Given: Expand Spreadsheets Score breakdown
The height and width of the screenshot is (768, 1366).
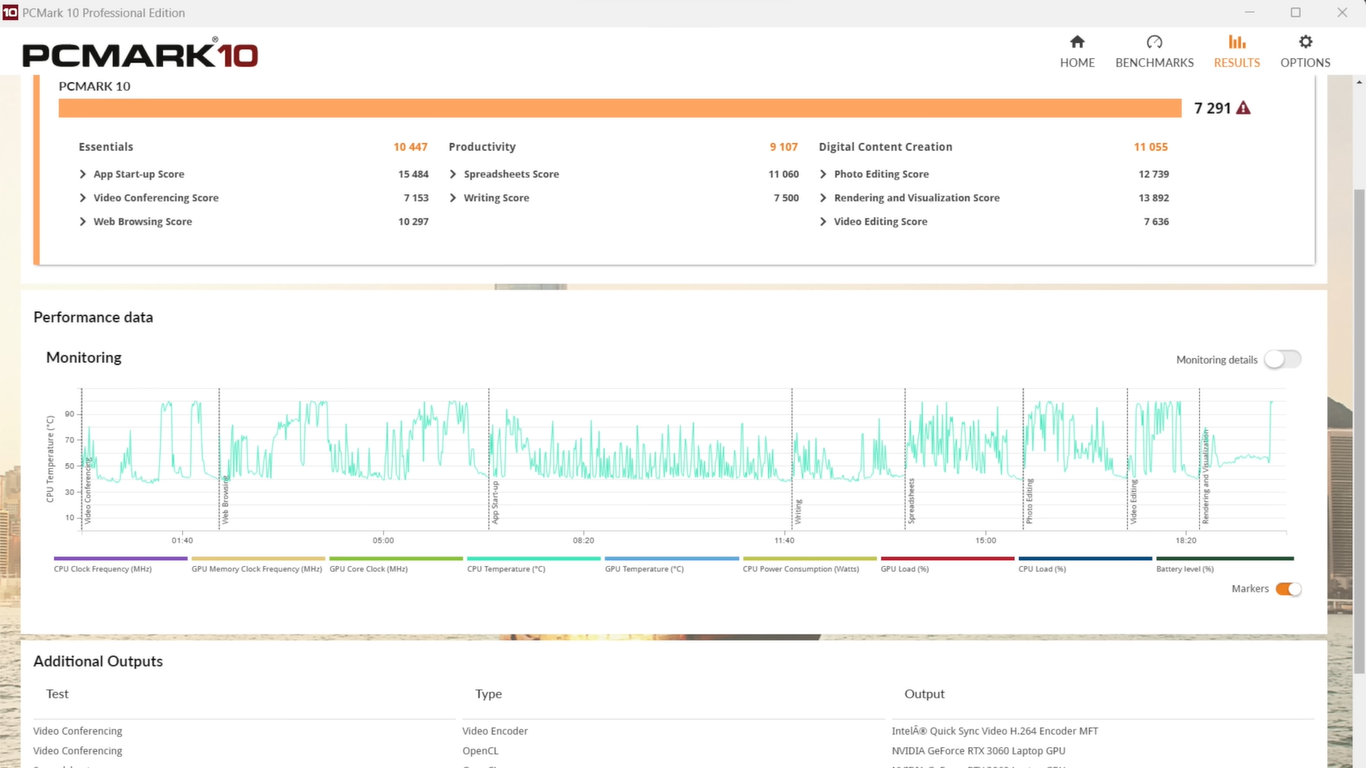Looking at the screenshot, I should click(x=453, y=174).
